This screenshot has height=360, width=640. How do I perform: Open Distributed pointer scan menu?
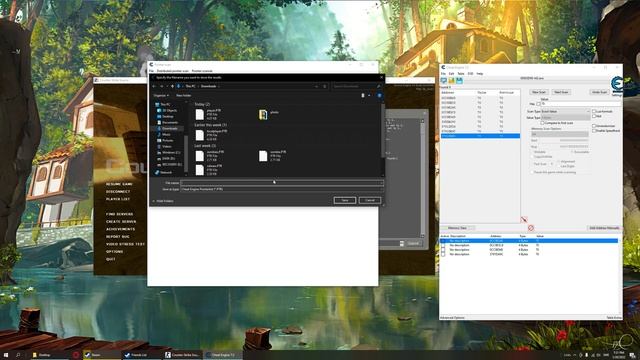(173, 71)
